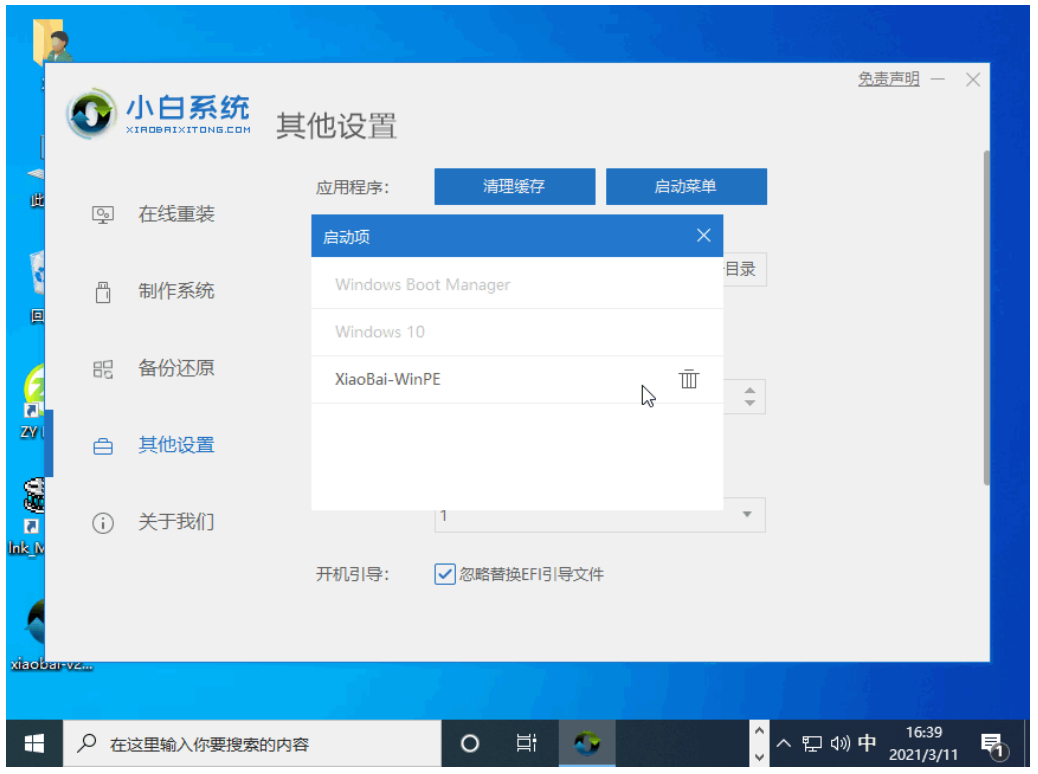Open 制作系统 from the sidebar
The width and height of the screenshot is (1038, 774).
176,291
